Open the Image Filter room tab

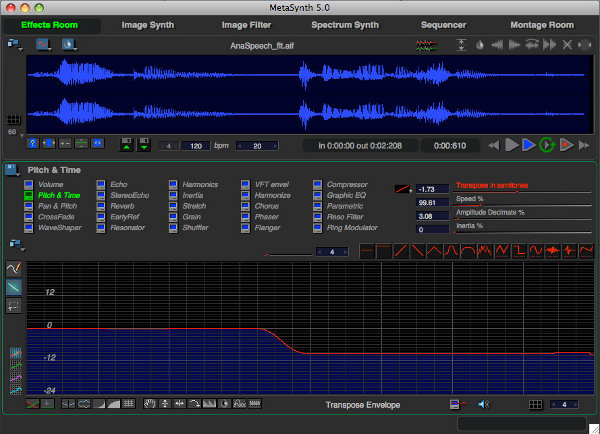pos(246,25)
